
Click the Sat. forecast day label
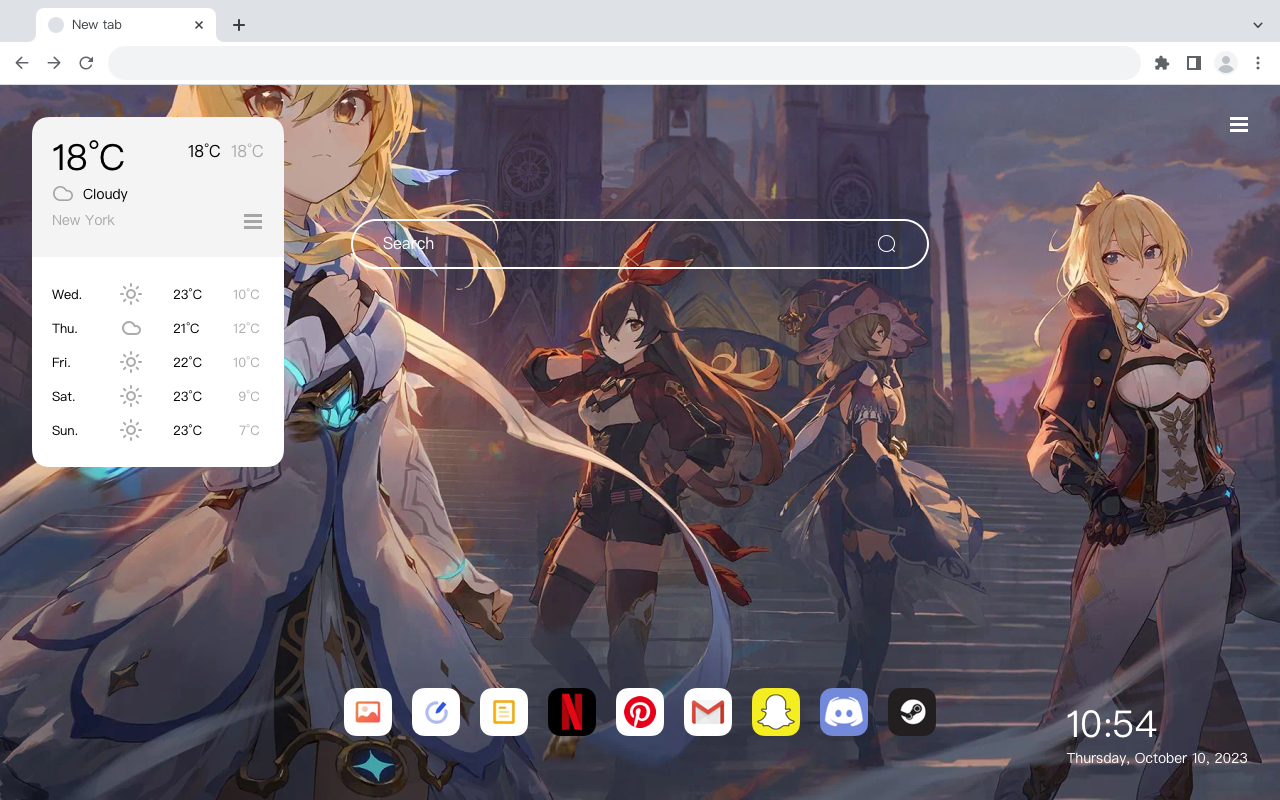[x=64, y=396]
